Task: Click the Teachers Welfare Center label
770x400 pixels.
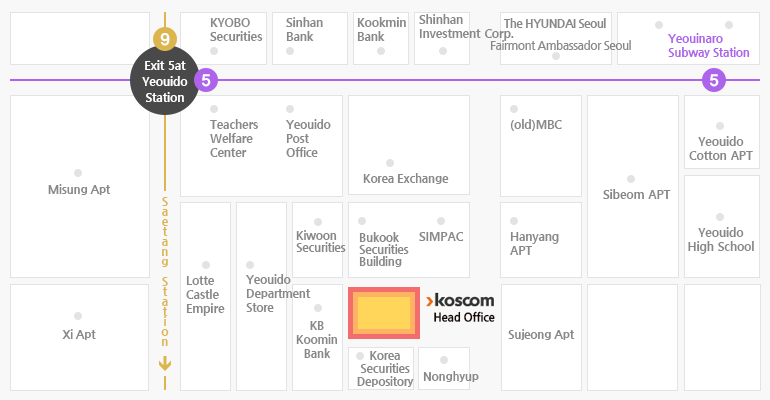Action: (x=234, y=138)
